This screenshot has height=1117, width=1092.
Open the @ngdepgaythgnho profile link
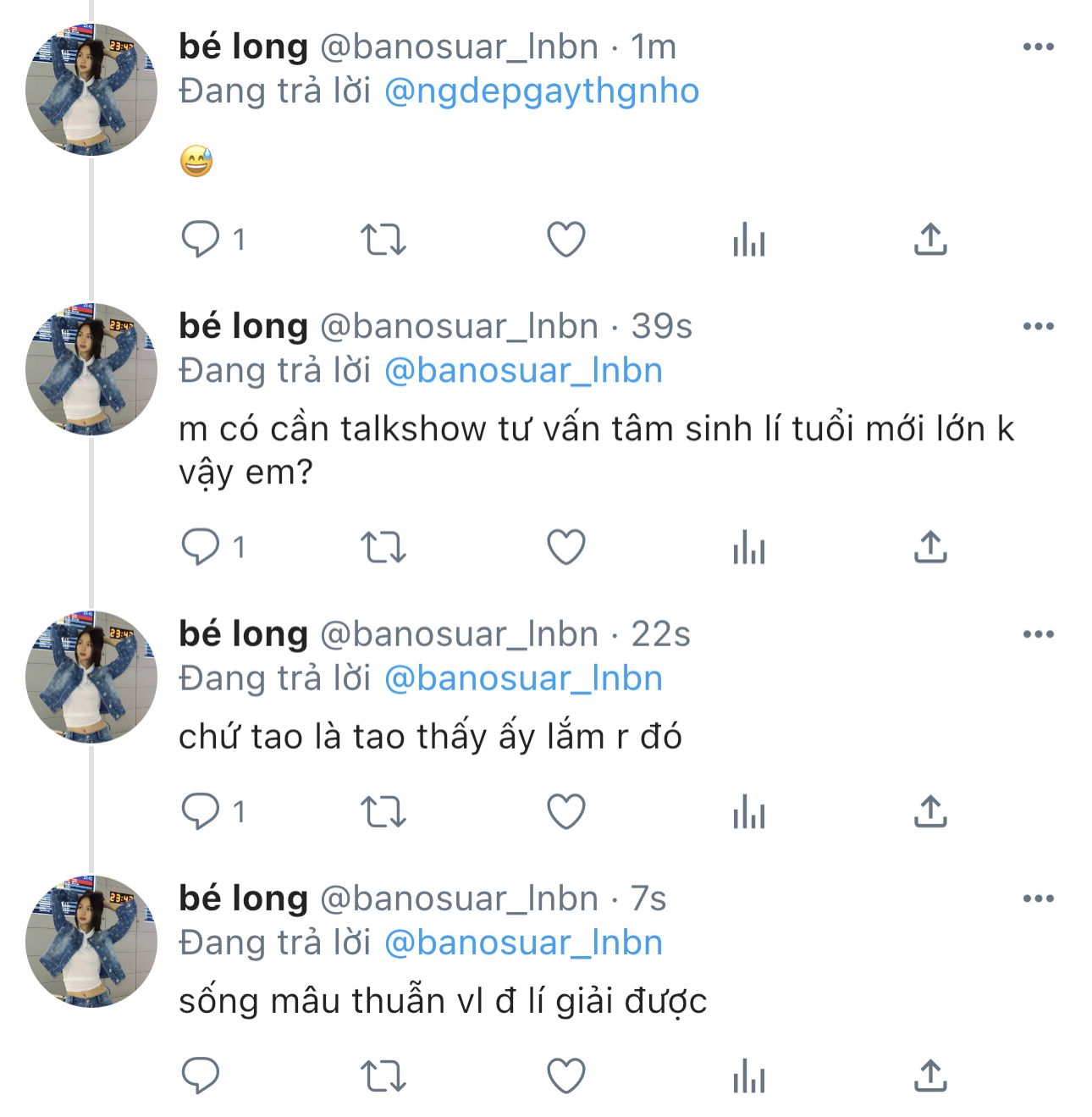[542, 91]
